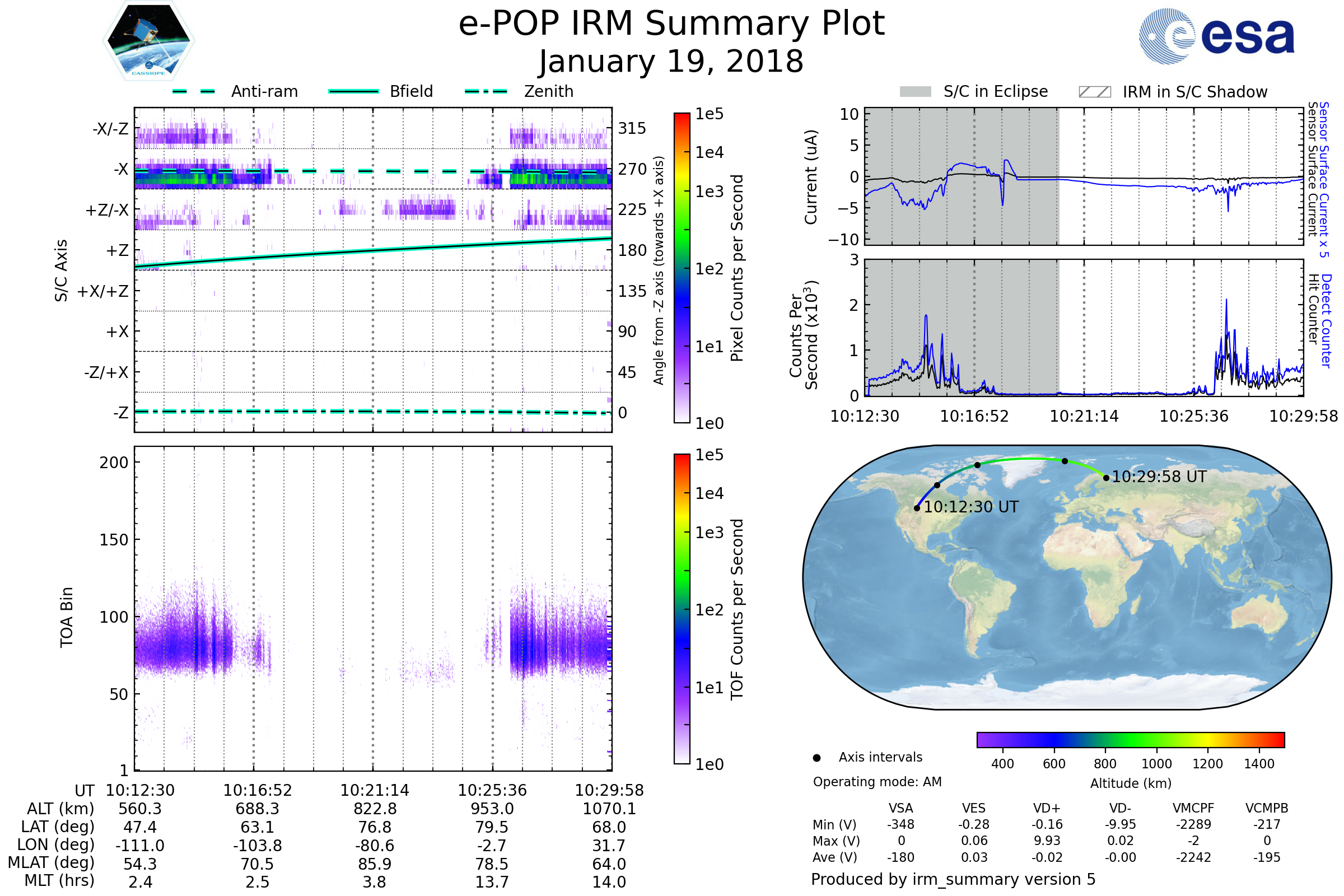Image resolution: width=1344 pixels, height=896 pixels.
Task: Click the ESA logo
Action: 1216,36
